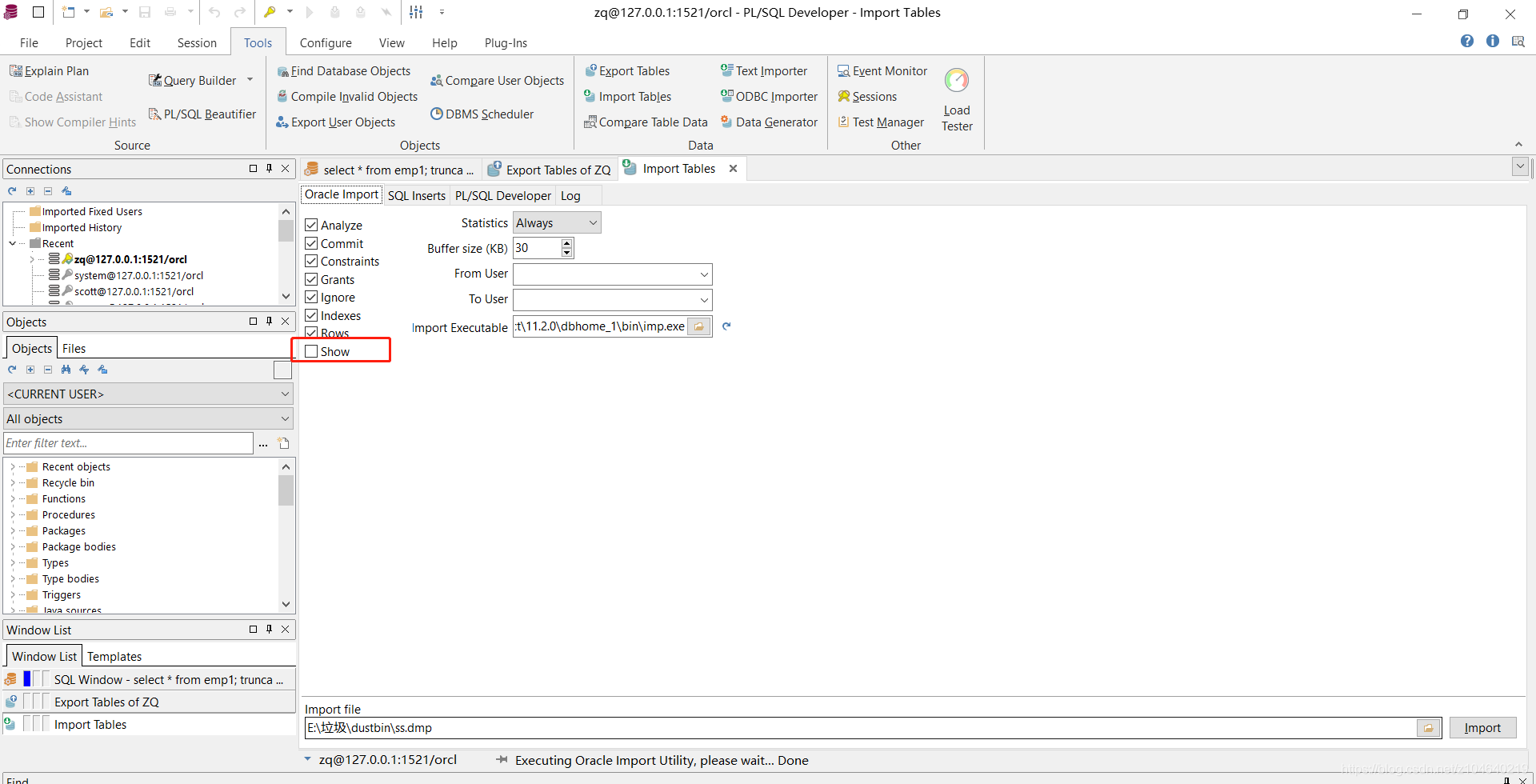Toggle the Constraints checkbox
The width and height of the screenshot is (1536, 784).
tap(311, 261)
